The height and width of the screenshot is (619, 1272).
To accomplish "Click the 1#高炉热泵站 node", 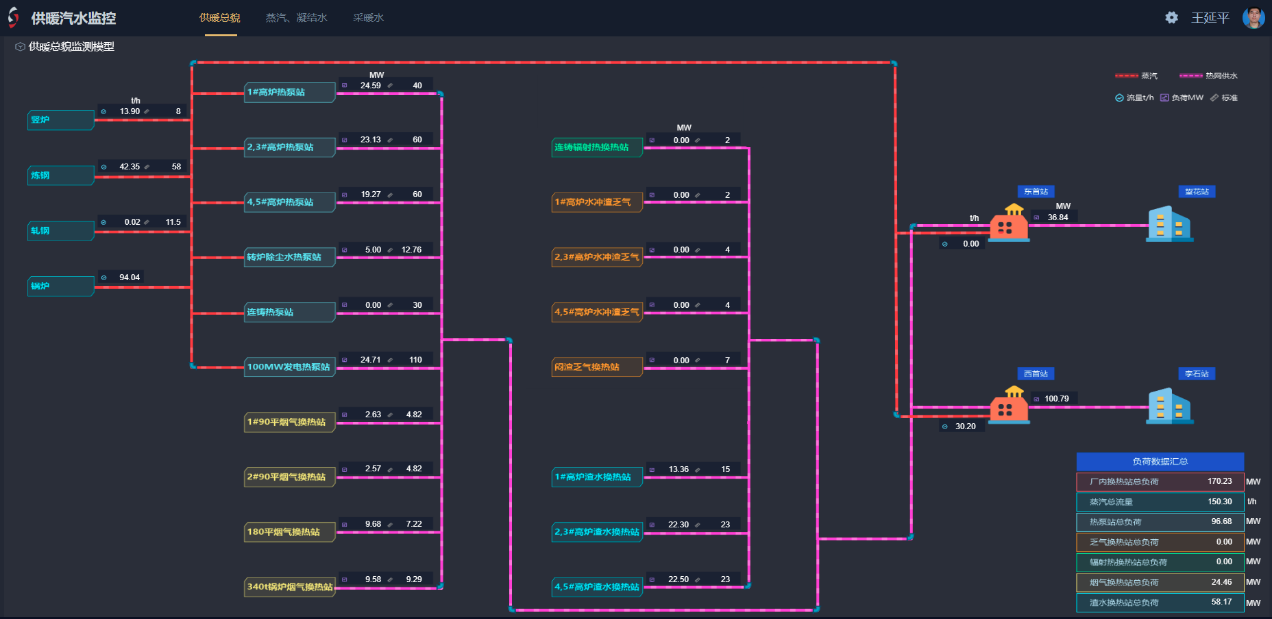I will [x=289, y=93].
